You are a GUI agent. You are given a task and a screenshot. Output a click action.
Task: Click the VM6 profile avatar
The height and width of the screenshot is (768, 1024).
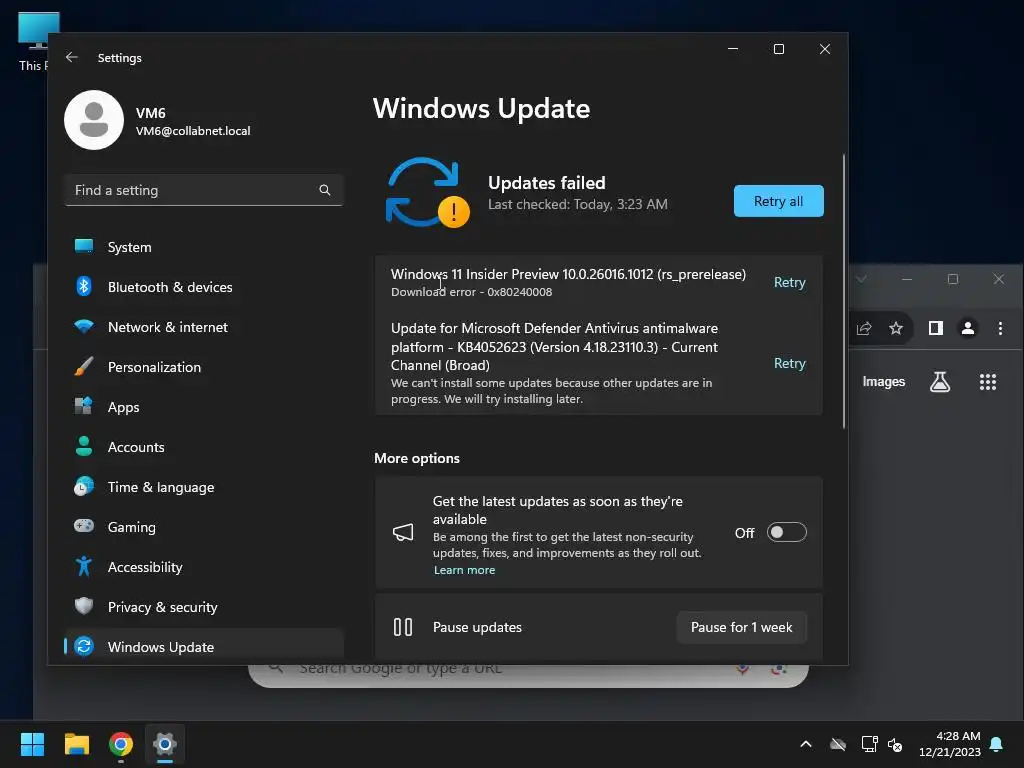click(x=94, y=120)
